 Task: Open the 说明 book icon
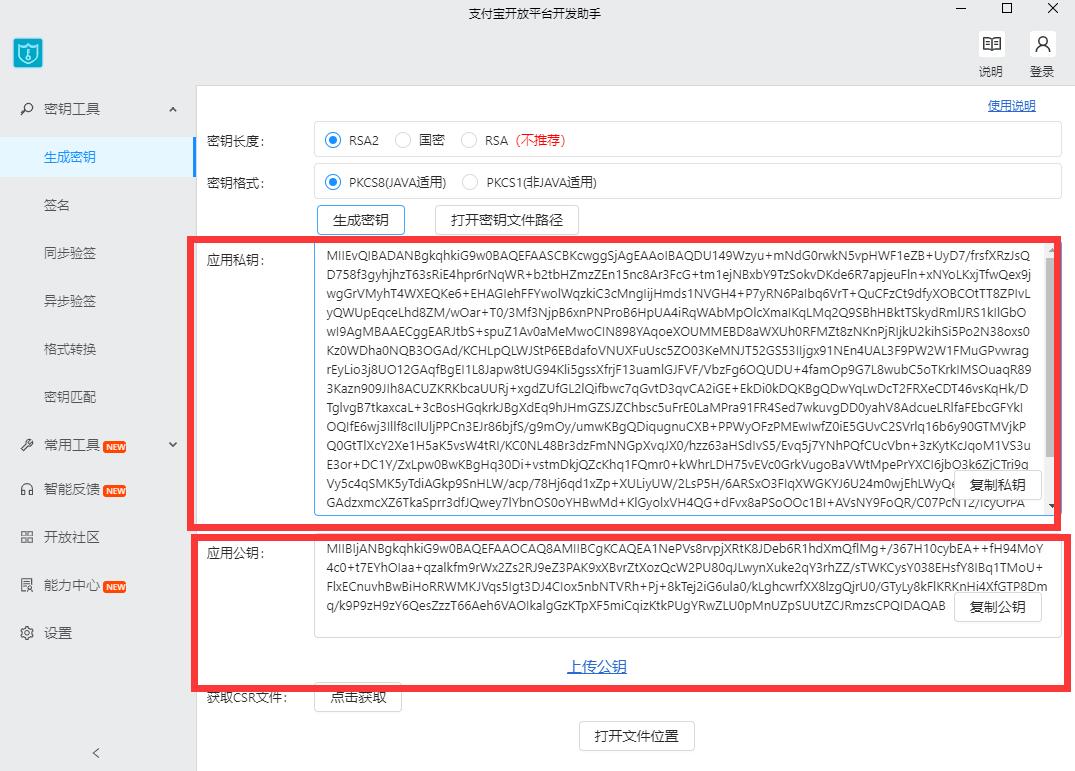coord(991,45)
